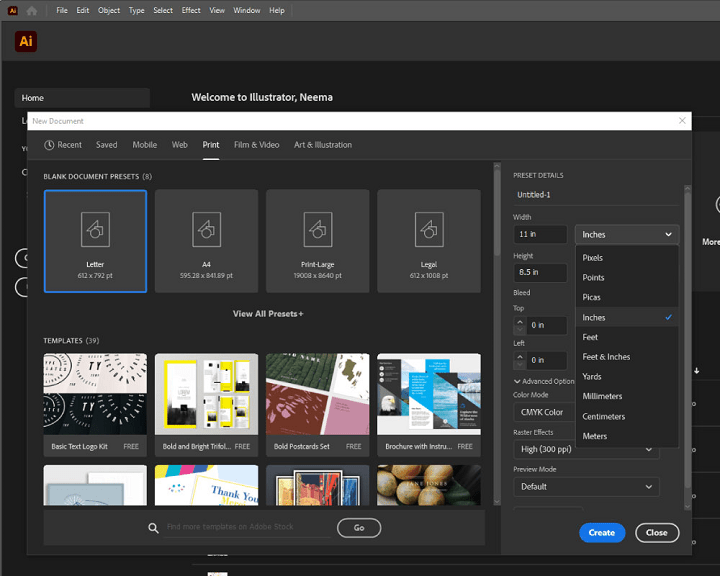Choose Millimeters from units list
The width and height of the screenshot is (720, 576).
click(x=627, y=396)
